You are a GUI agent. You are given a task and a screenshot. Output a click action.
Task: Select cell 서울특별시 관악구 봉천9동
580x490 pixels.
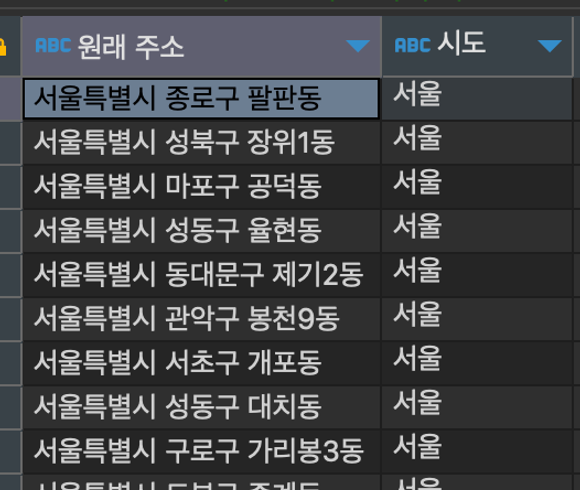click(x=202, y=319)
